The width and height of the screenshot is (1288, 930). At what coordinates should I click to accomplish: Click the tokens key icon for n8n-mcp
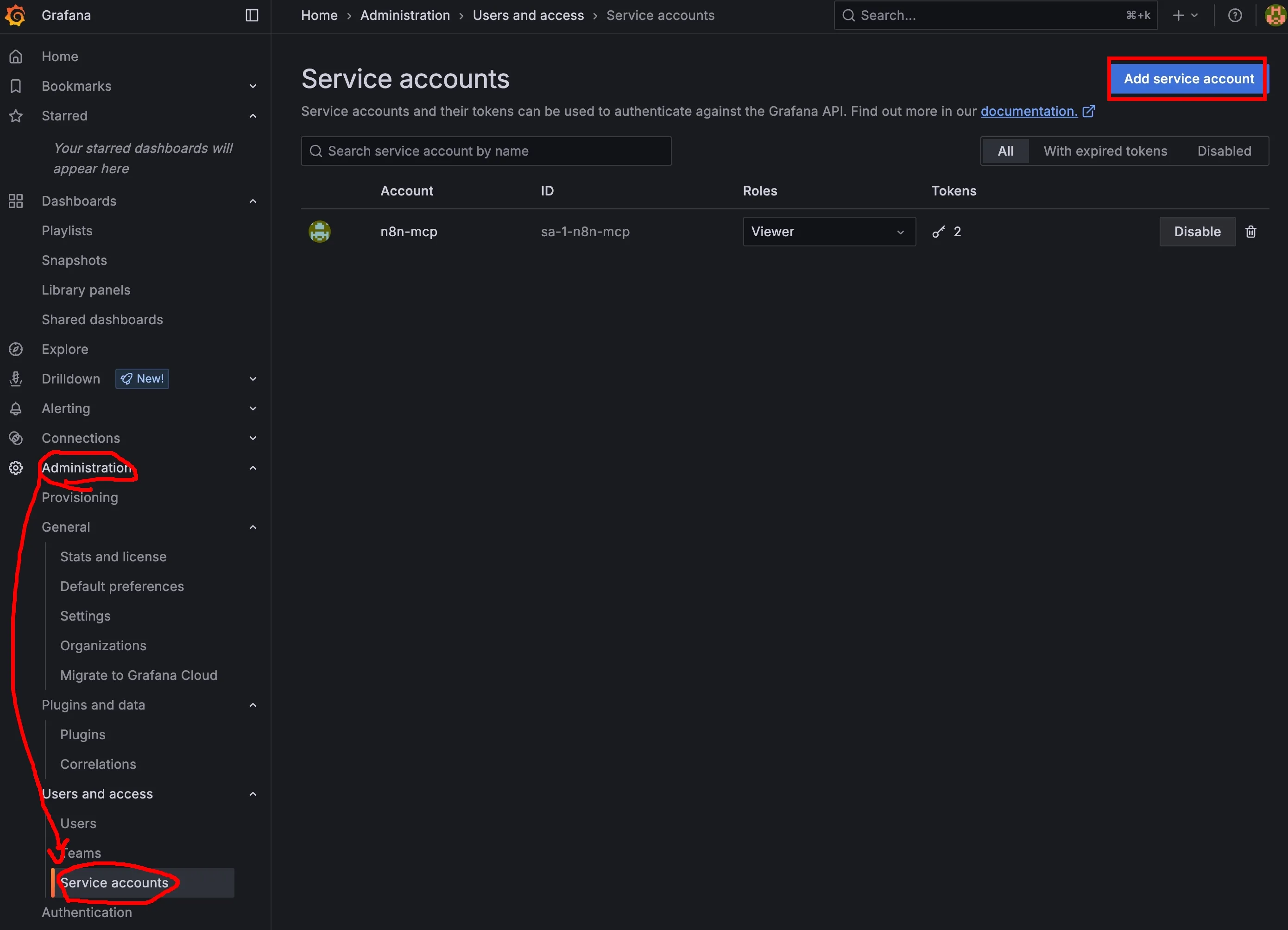pos(939,232)
